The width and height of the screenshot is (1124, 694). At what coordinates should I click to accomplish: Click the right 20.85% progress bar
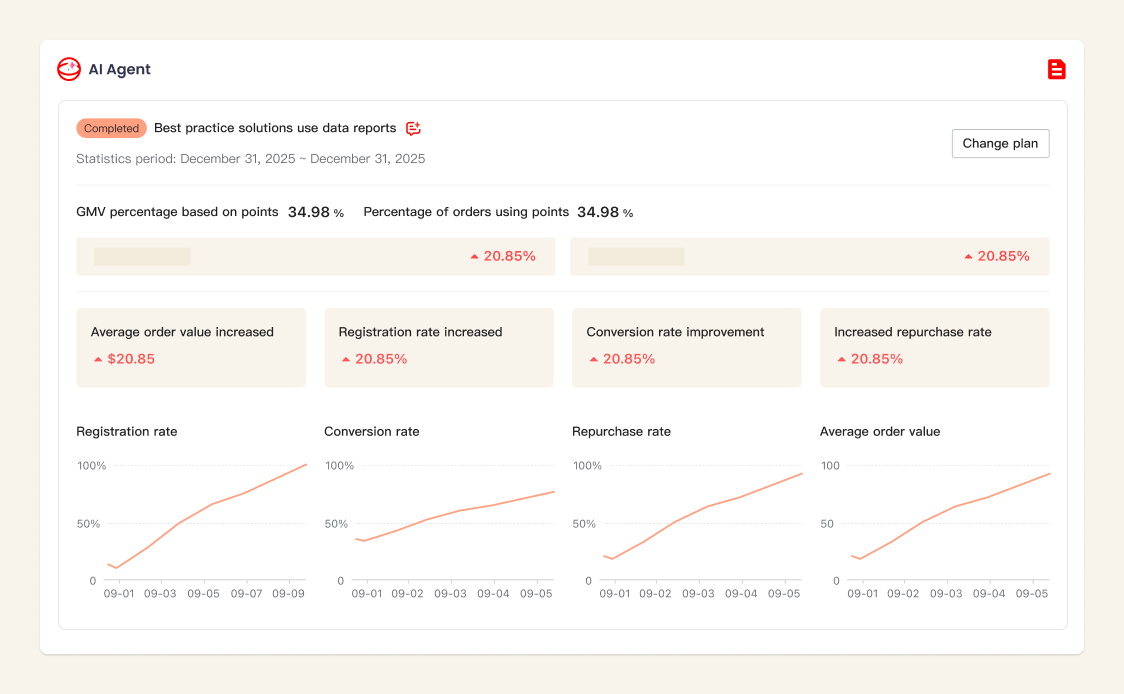coord(809,256)
